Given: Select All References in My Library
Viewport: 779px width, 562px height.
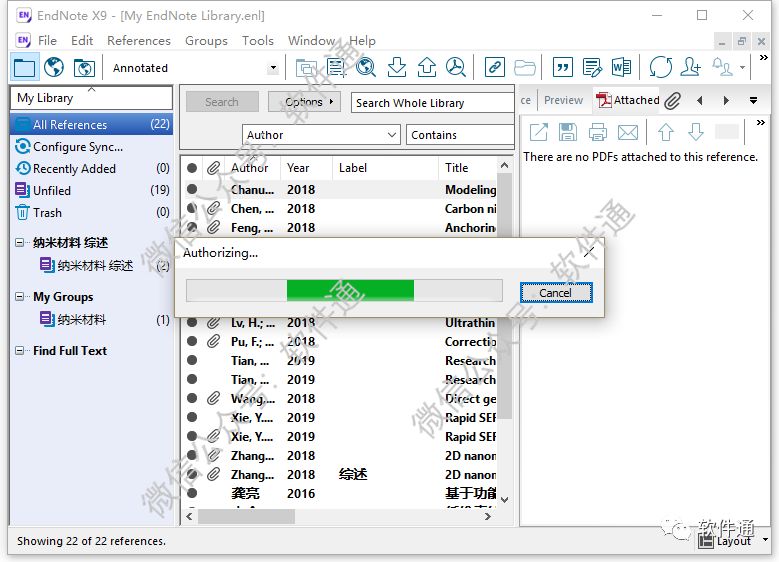Looking at the screenshot, I should (x=91, y=124).
